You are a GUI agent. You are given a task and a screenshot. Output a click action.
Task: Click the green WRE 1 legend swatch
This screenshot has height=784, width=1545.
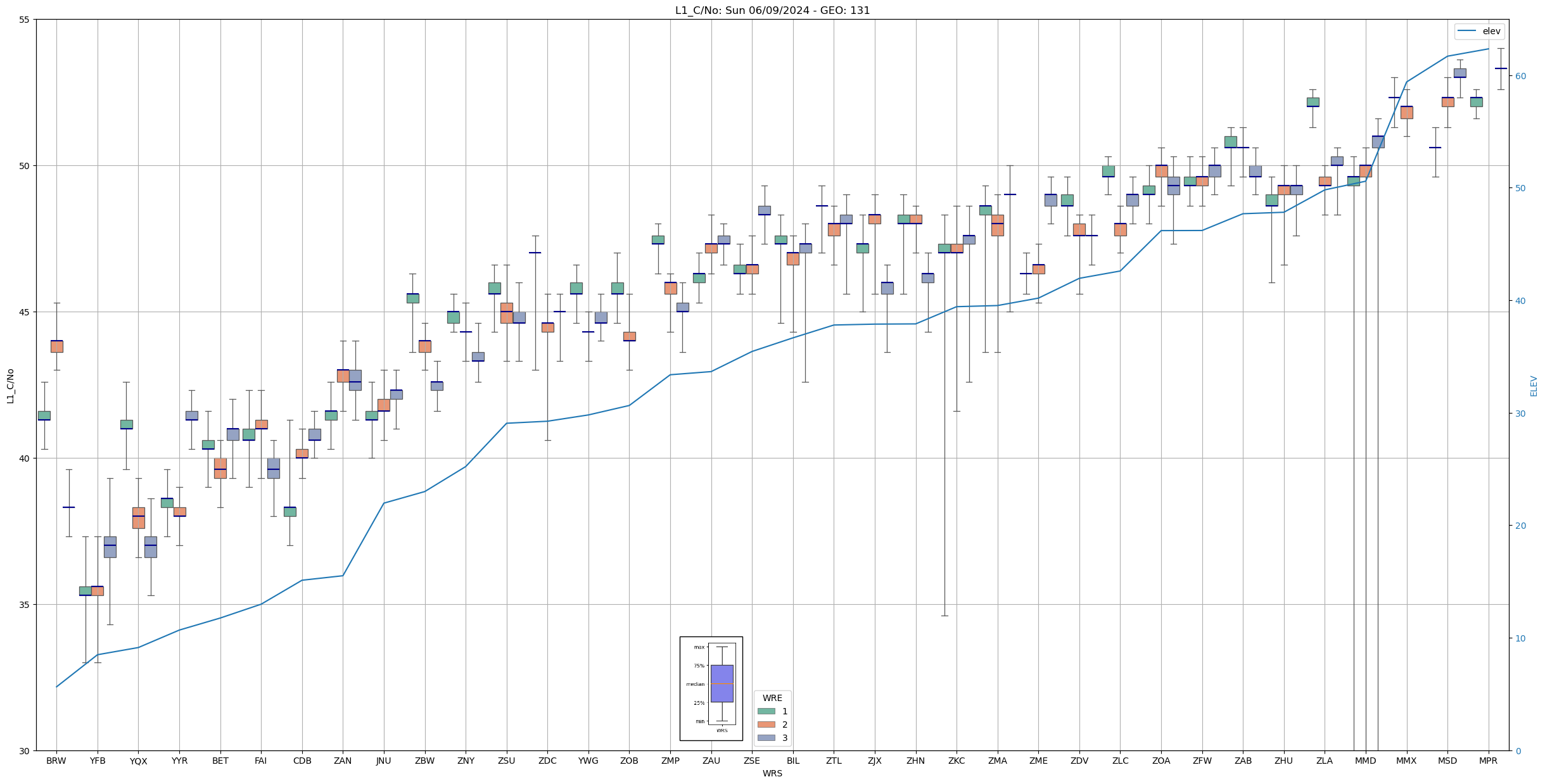pos(766,711)
